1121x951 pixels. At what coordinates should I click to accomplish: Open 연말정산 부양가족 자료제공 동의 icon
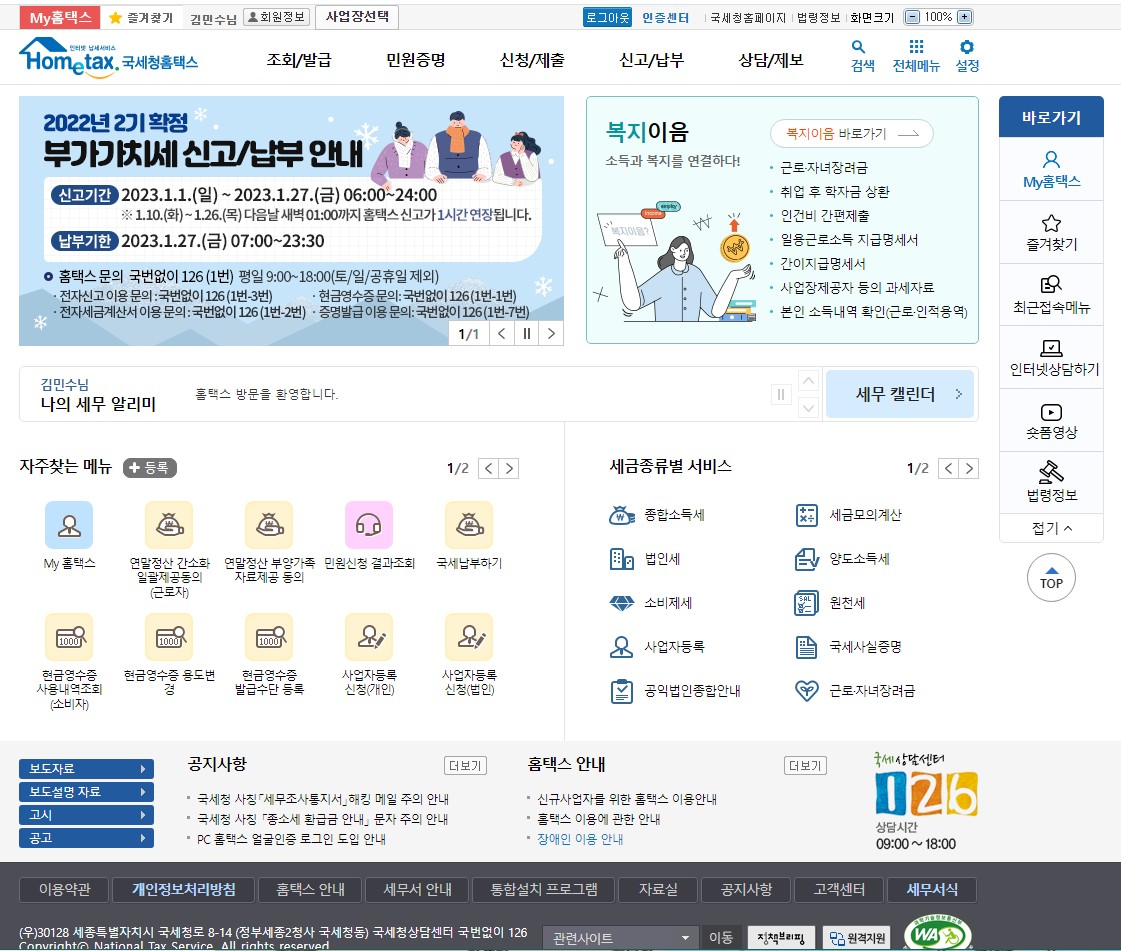[x=269, y=526]
